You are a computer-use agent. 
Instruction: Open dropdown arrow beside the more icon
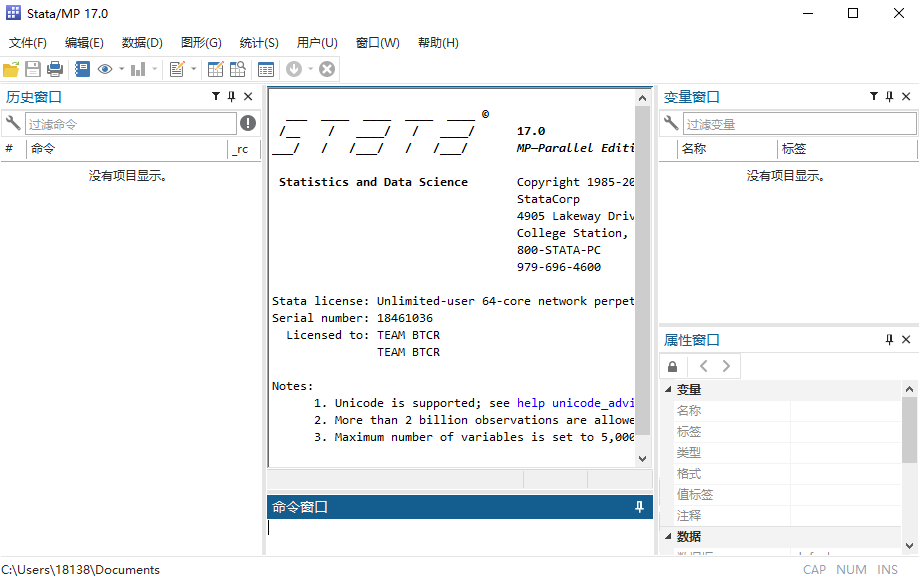pyautogui.click(x=311, y=69)
